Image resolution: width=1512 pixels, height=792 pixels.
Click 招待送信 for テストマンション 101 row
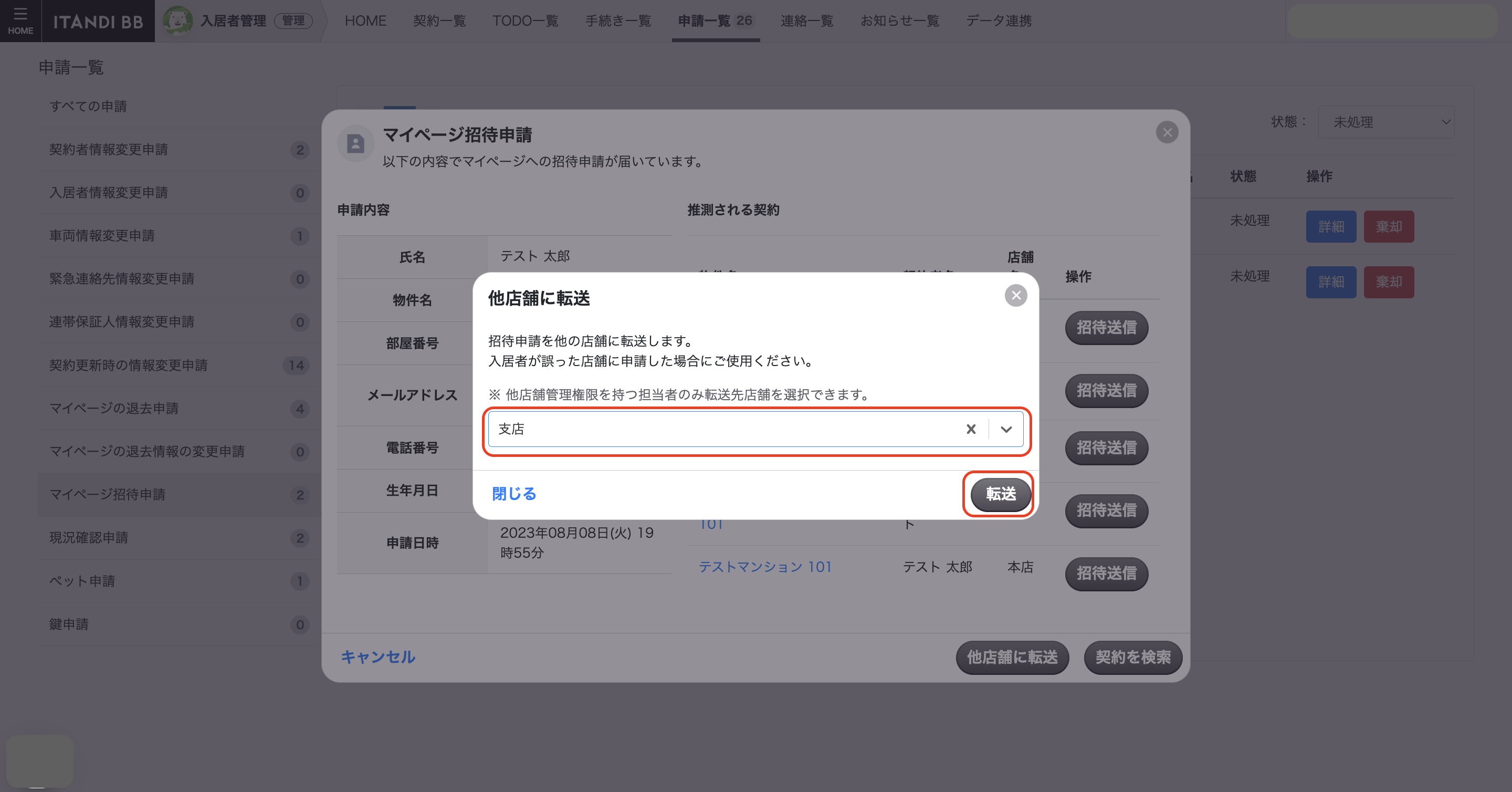coord(1106,574)
